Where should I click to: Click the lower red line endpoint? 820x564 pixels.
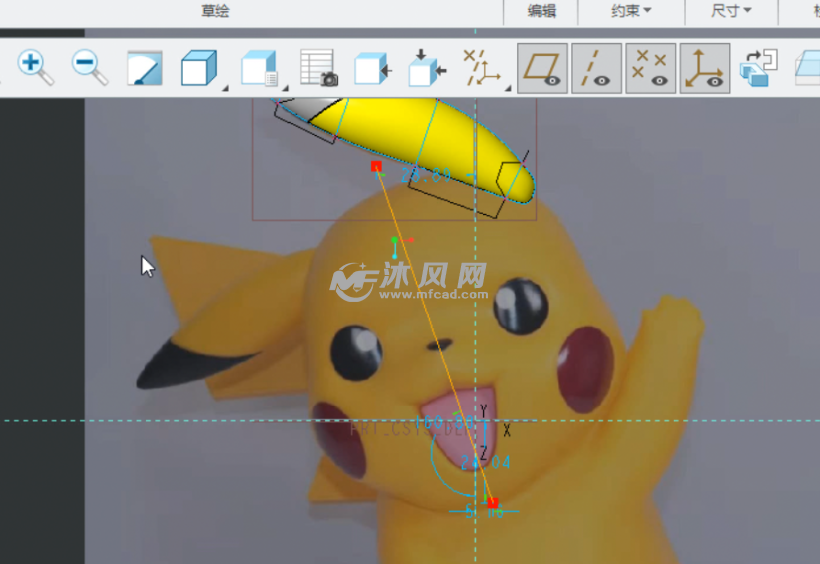[493, 503]
